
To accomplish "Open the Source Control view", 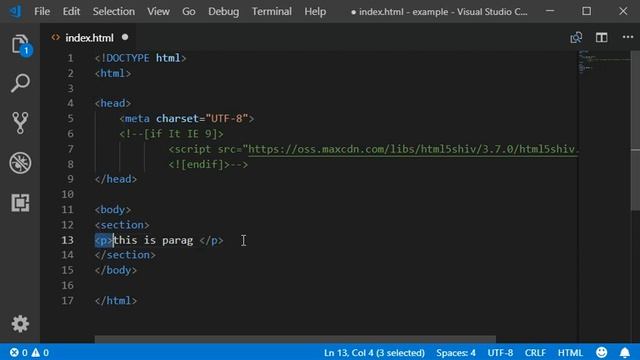I will (20, 123).
